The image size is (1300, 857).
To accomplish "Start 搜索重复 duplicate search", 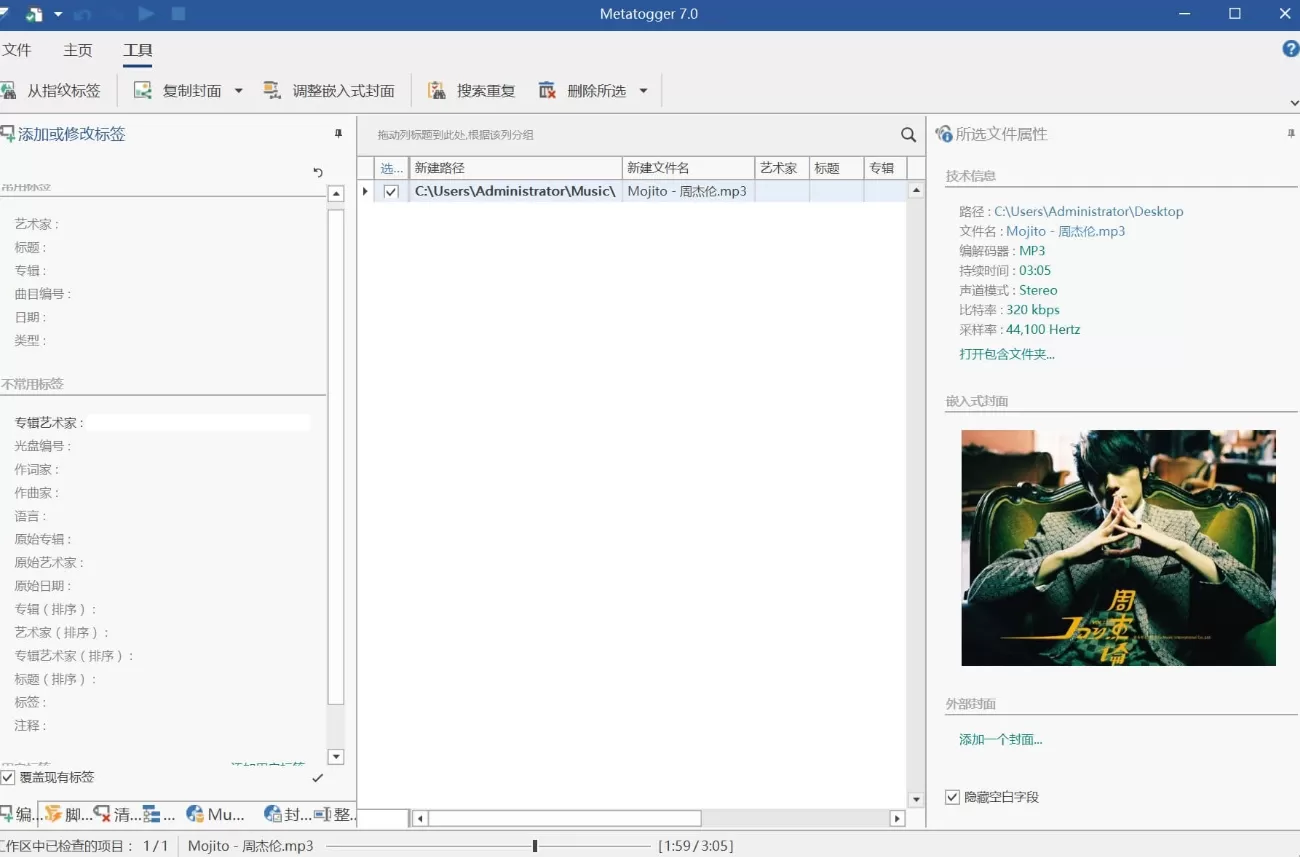I will coord(470,90).
